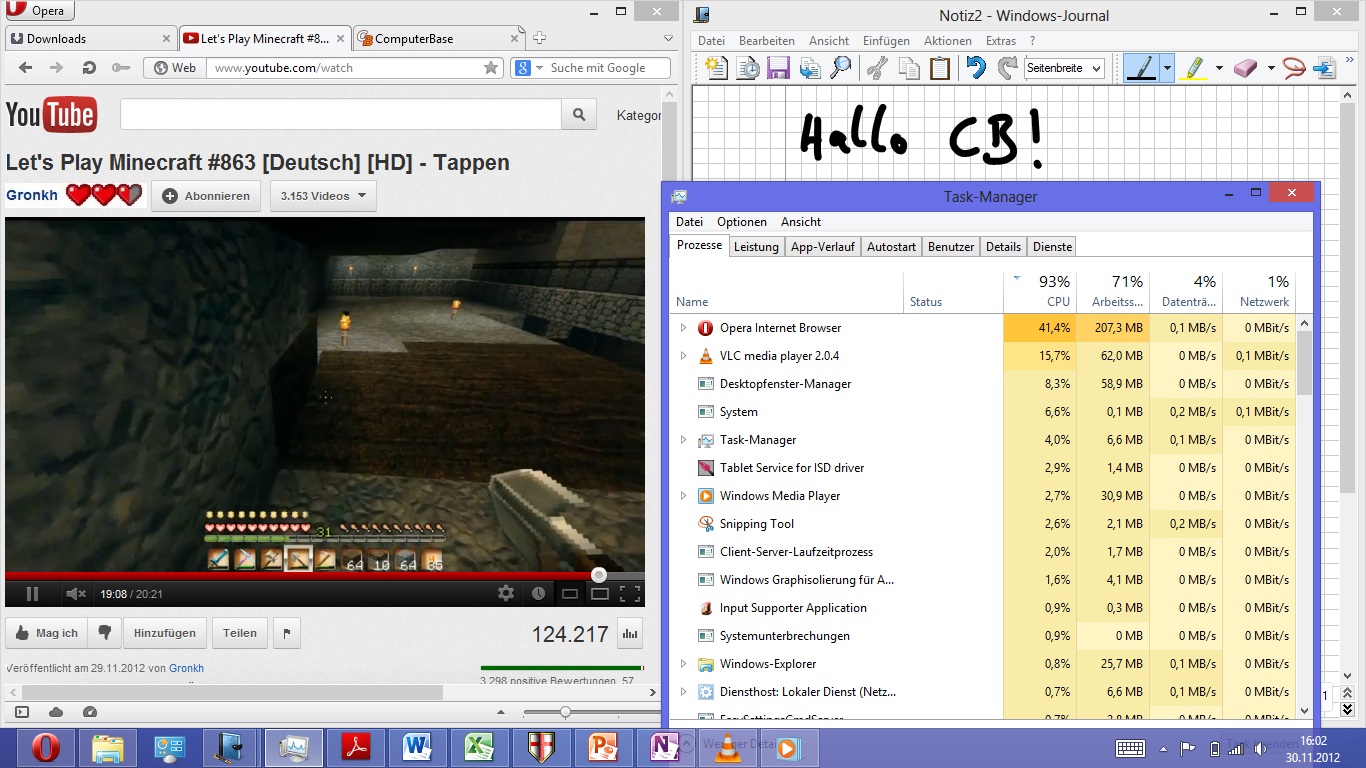
Task: Open Aktionen menu in Windows-Journal
Action: tap(947, 41)
